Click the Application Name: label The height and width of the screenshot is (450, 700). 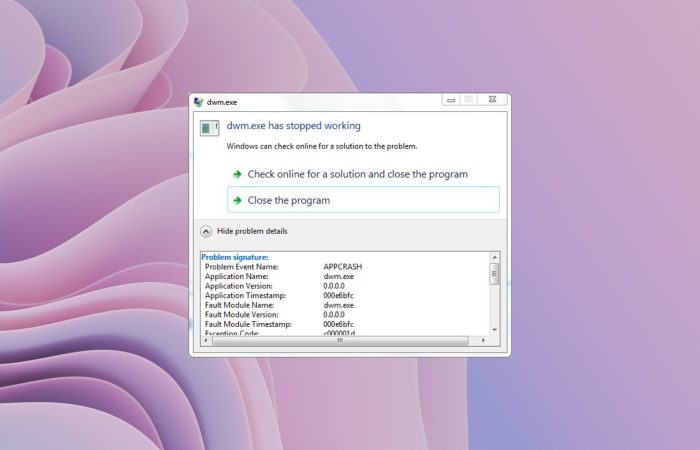tap(237, 276)
